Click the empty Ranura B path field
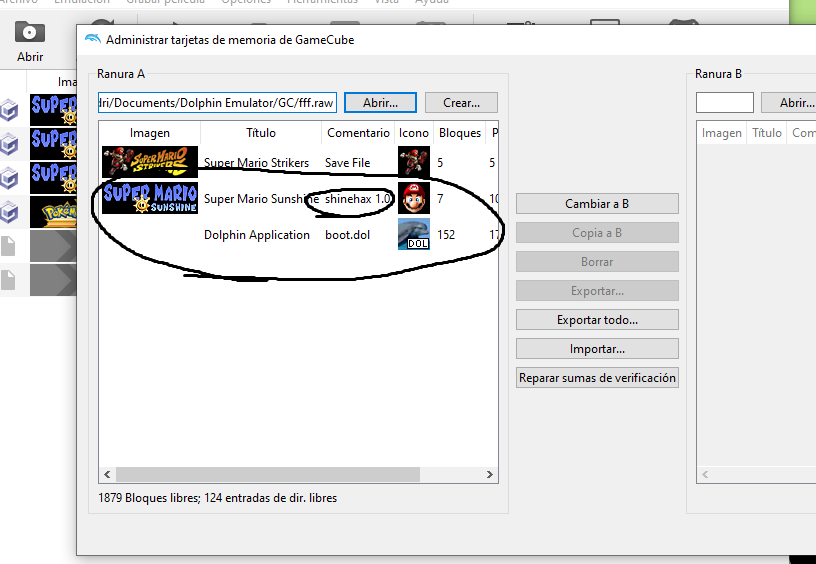The image size is (816, 564). [724, 102]
